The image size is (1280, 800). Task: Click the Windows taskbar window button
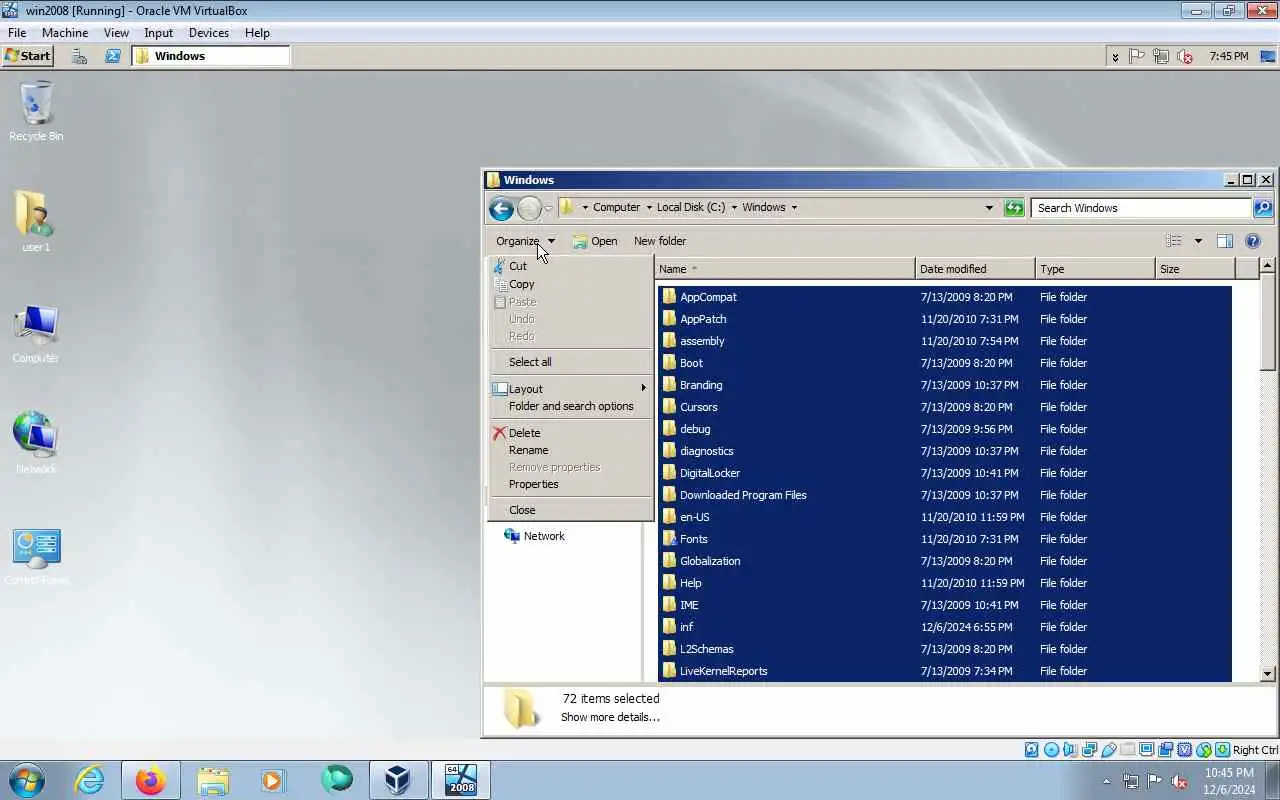tap(210, 56)
